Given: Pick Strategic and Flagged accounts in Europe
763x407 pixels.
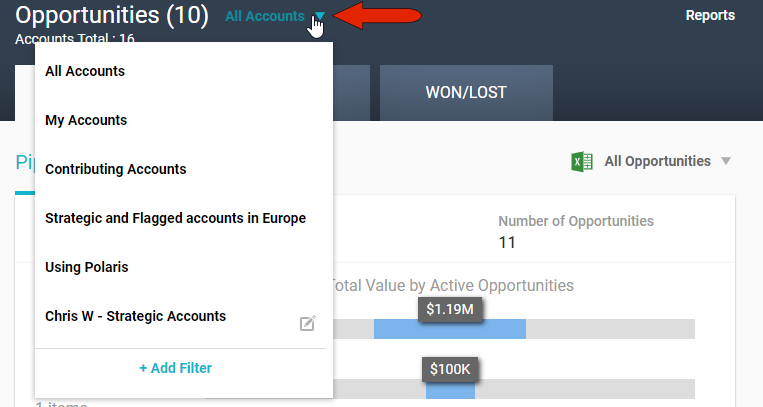Looking at the screenshot, I should 175,218.
